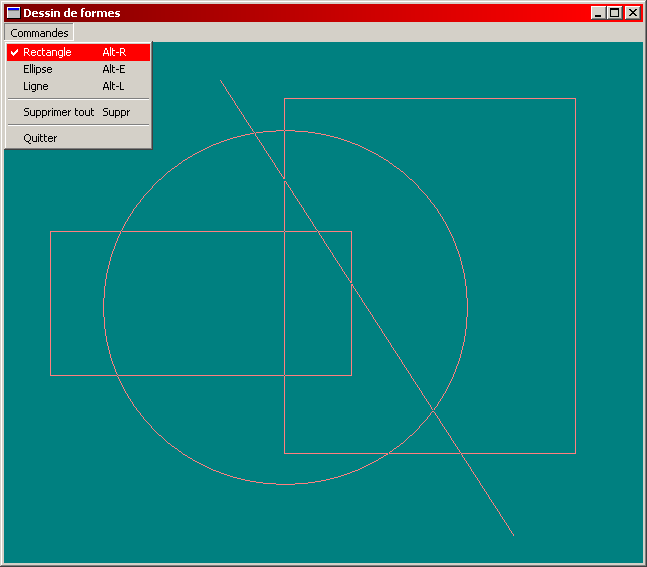Open the application icon in title bar

pyautogui.click(x=13, y=13)
